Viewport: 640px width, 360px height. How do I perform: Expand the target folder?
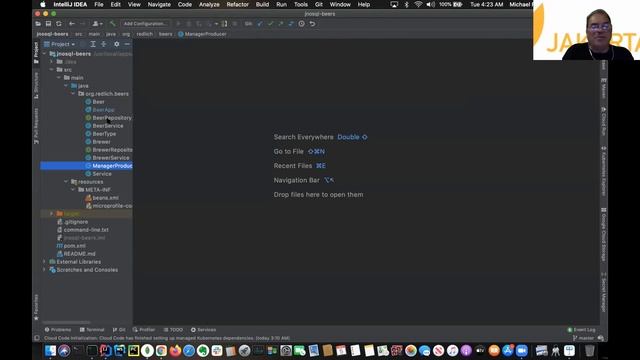[x=51, y=214]
